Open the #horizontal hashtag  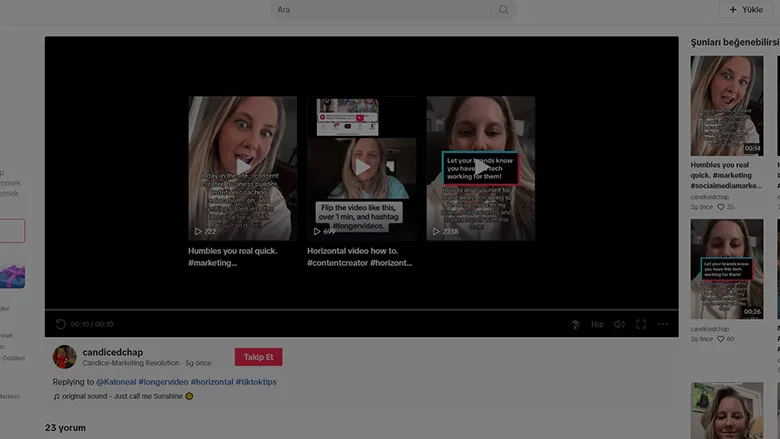(212, 382)
